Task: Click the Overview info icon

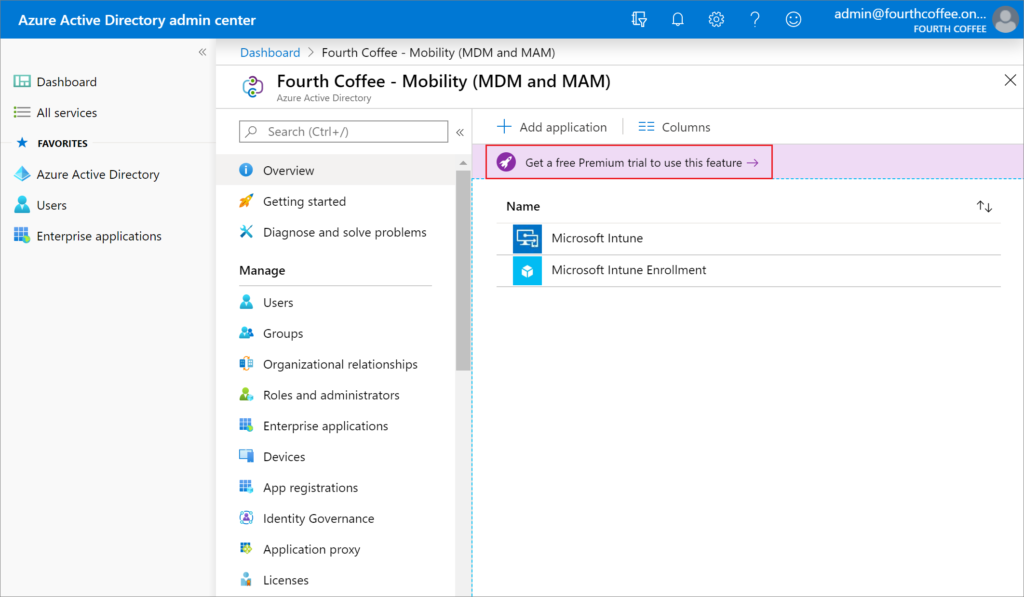Action: 246,170
